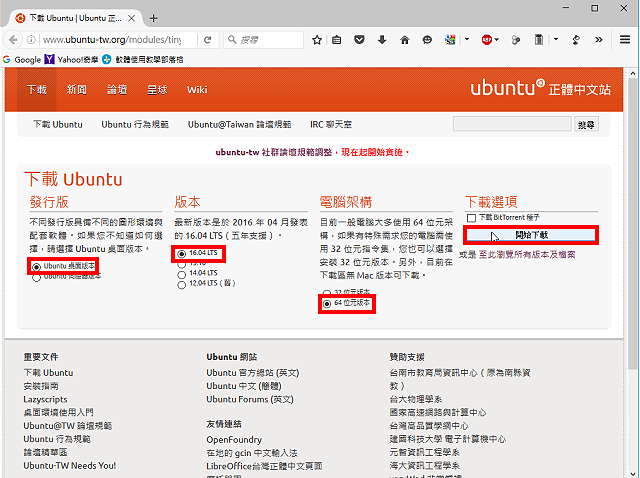Open the bookmarks list icon
Screen dimensions: 640x478
pyautogui.click(x=337, y=40)
